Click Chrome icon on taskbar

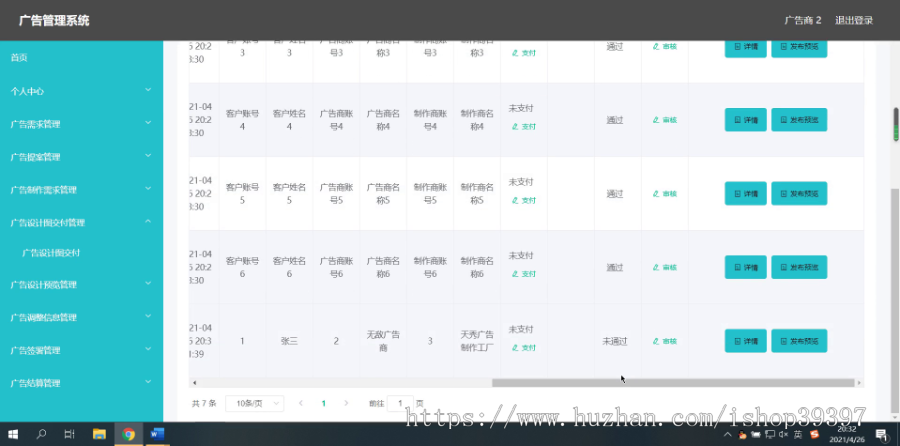coord(129,434)
